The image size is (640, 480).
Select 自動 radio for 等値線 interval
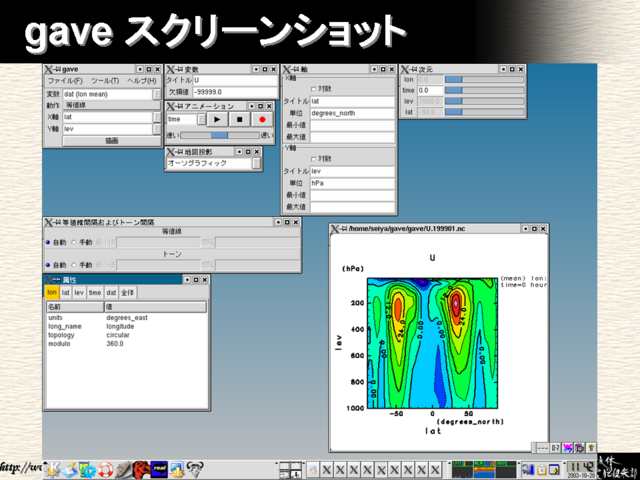[48, 242]
